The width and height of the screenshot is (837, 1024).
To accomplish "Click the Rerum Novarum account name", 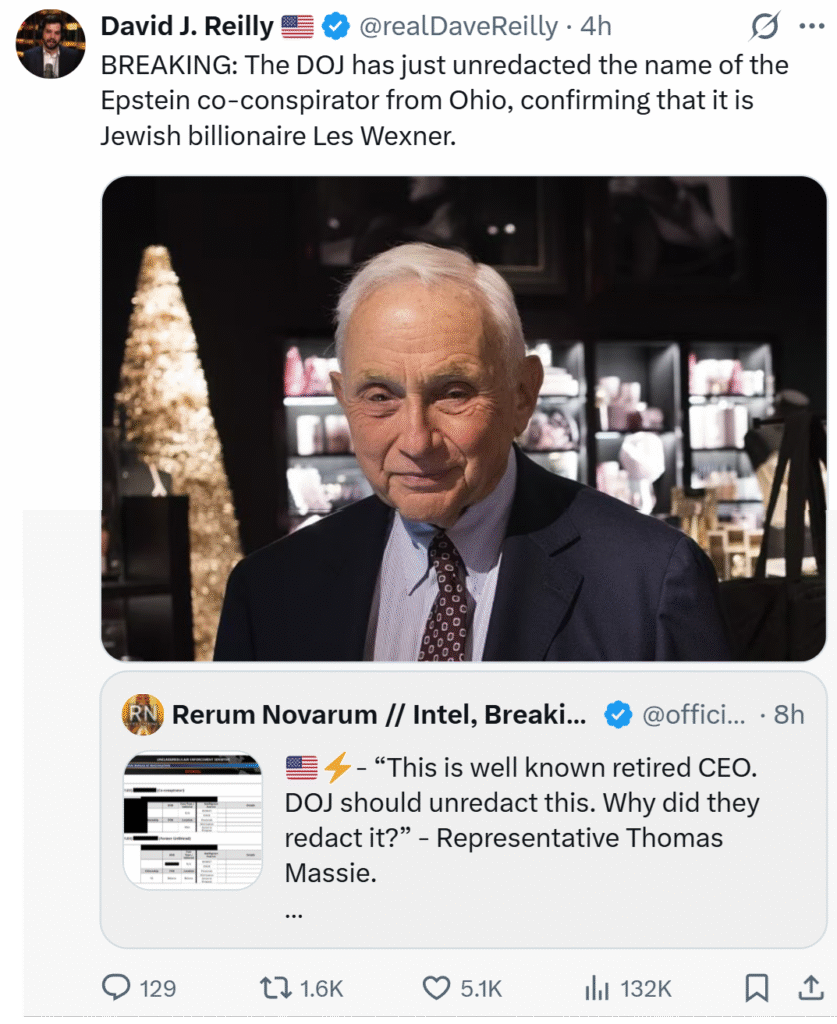I will point(378,714).
